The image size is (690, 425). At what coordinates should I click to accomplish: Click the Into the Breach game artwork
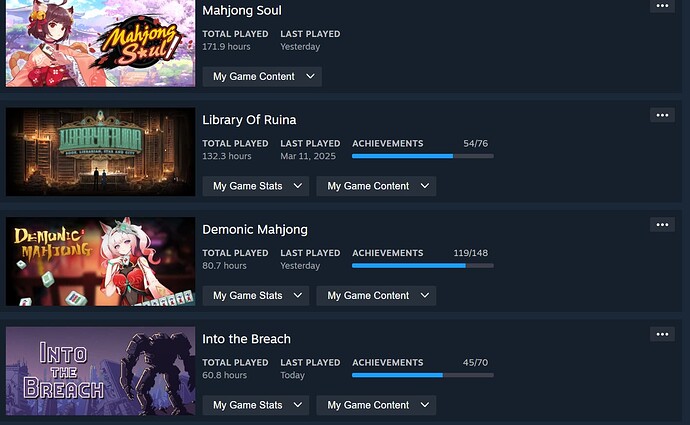point(100,371)
